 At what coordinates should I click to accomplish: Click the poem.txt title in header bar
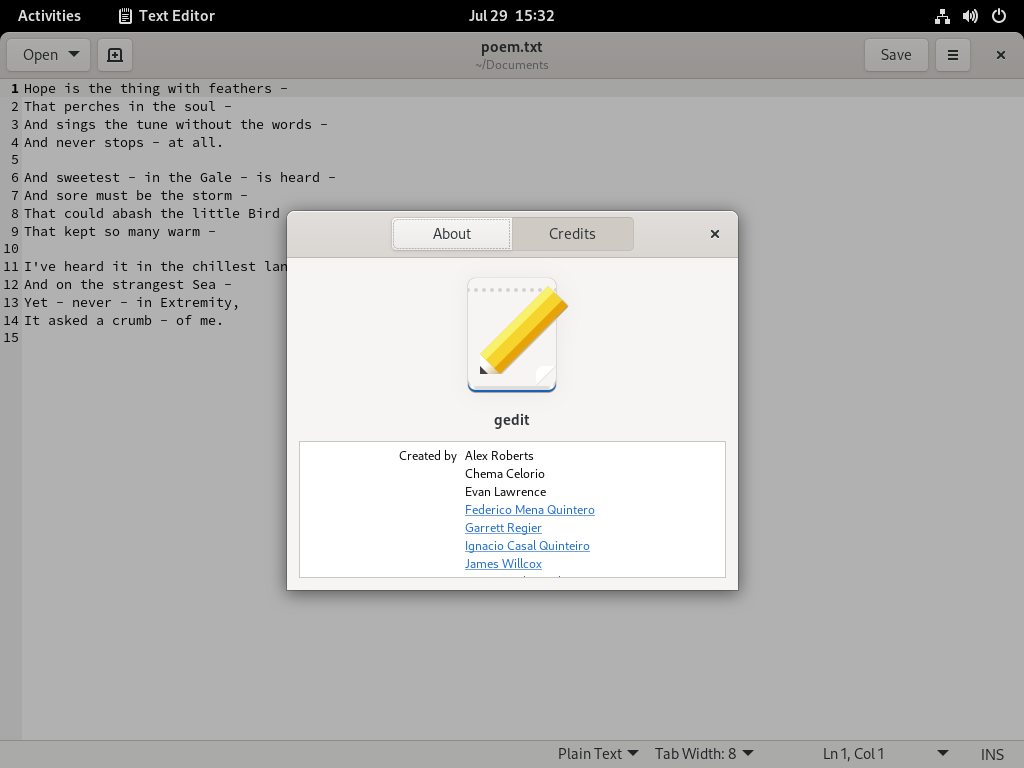click(x=511, y=47)
